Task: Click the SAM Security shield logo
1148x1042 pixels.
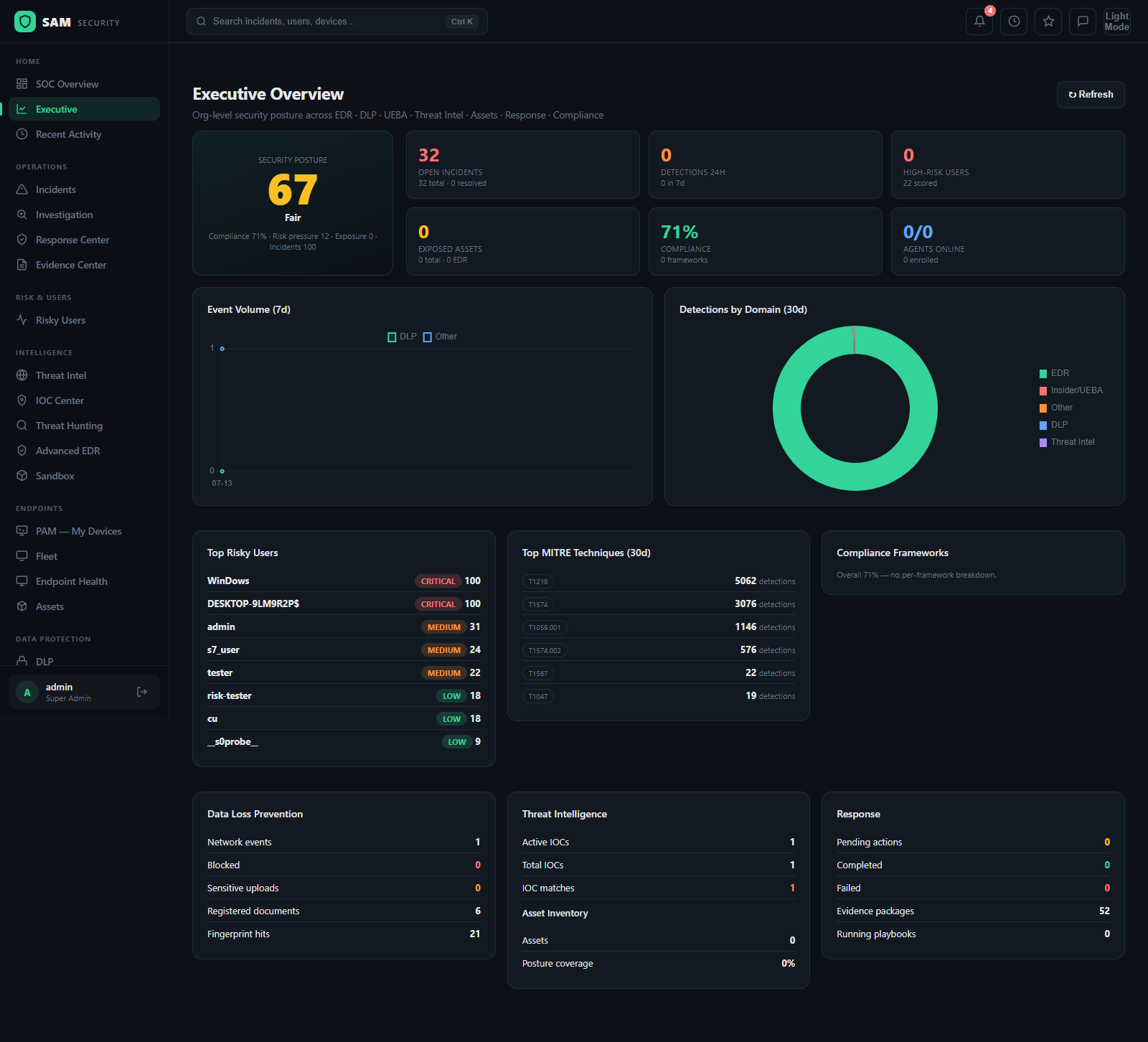Action: click(25, 22)
